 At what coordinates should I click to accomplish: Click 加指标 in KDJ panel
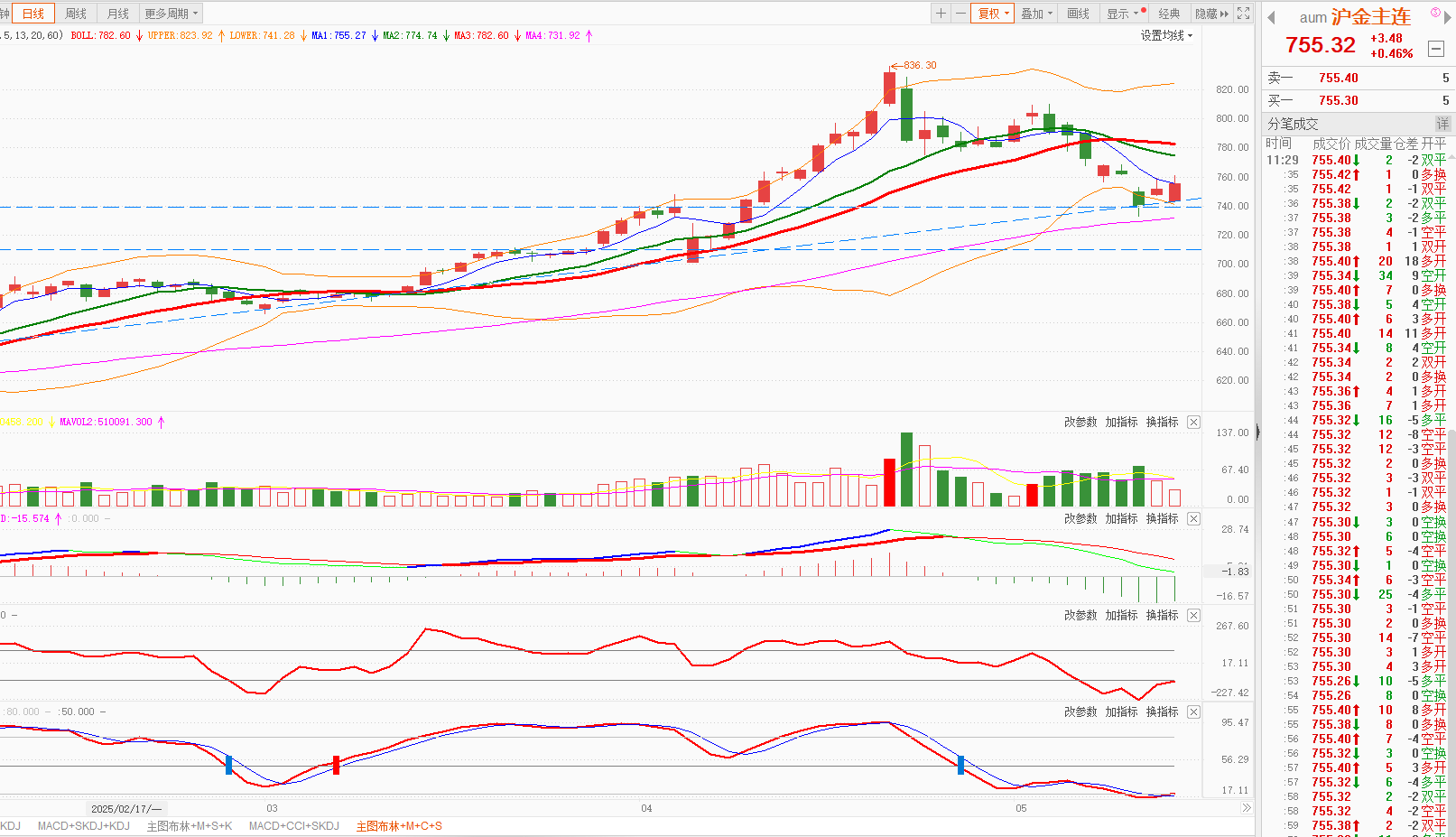coord(1121,711)
